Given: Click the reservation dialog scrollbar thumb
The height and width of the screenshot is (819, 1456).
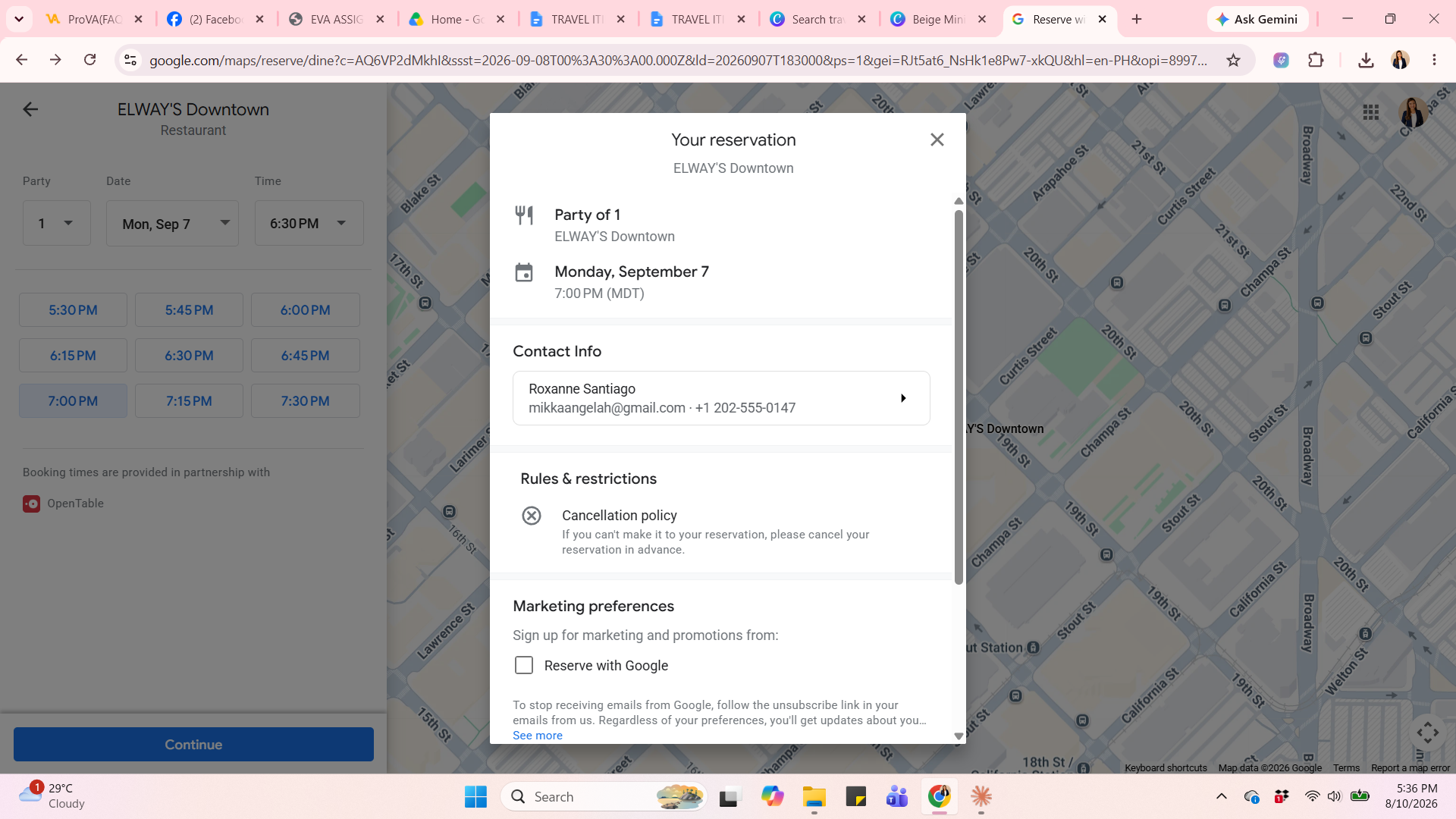Looking at the screenshot, I should coord(959,397).
